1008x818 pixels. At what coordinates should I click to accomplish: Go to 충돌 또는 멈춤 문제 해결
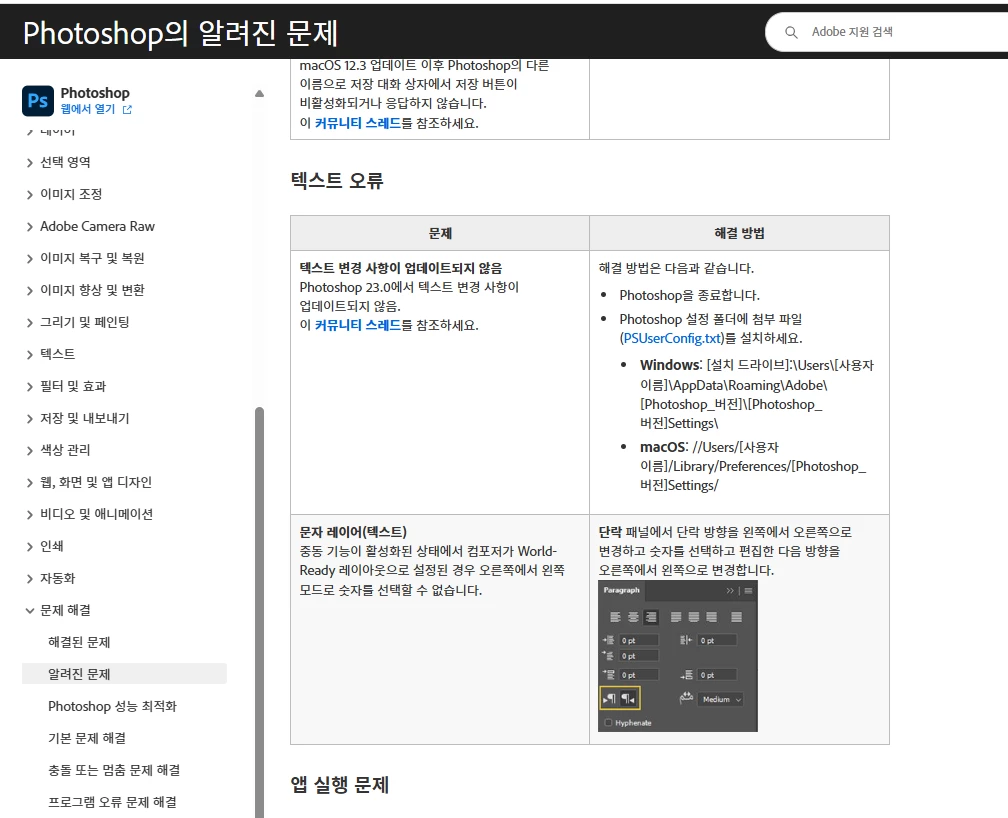coord(114,770)
